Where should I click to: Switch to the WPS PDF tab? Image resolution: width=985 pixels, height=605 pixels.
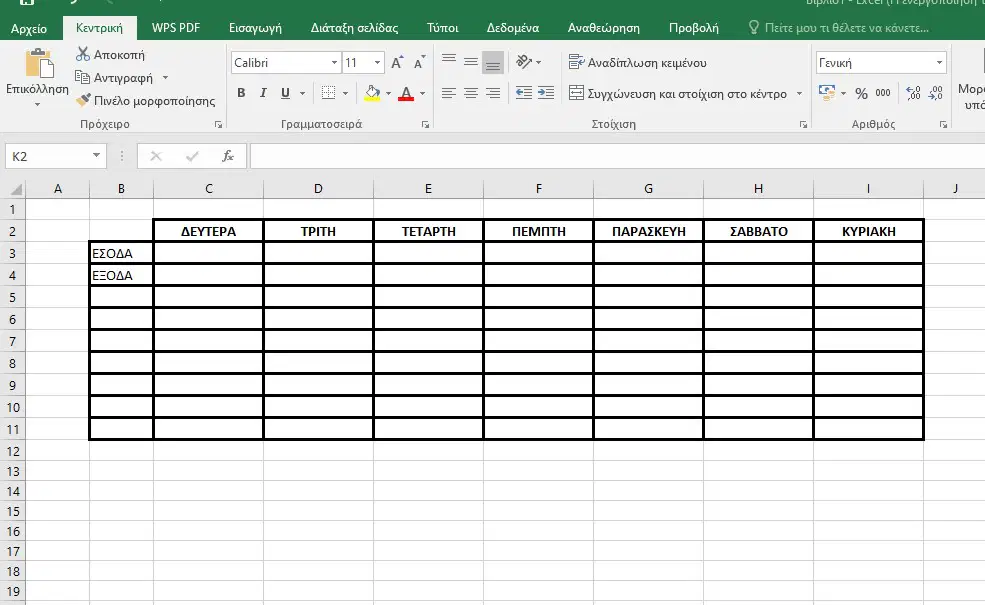[176, 28]
